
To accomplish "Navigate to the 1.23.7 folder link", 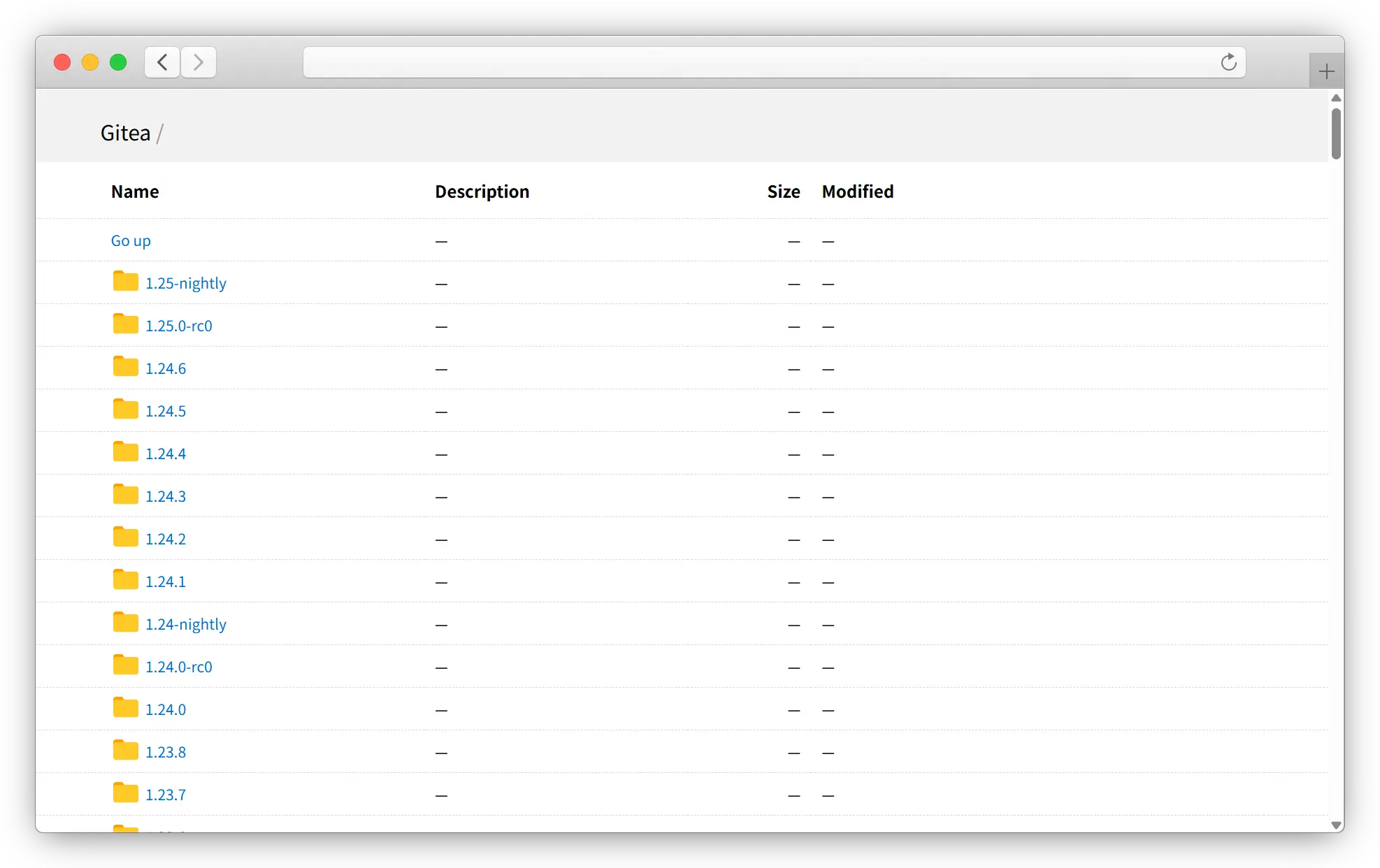I will [166, 795].
